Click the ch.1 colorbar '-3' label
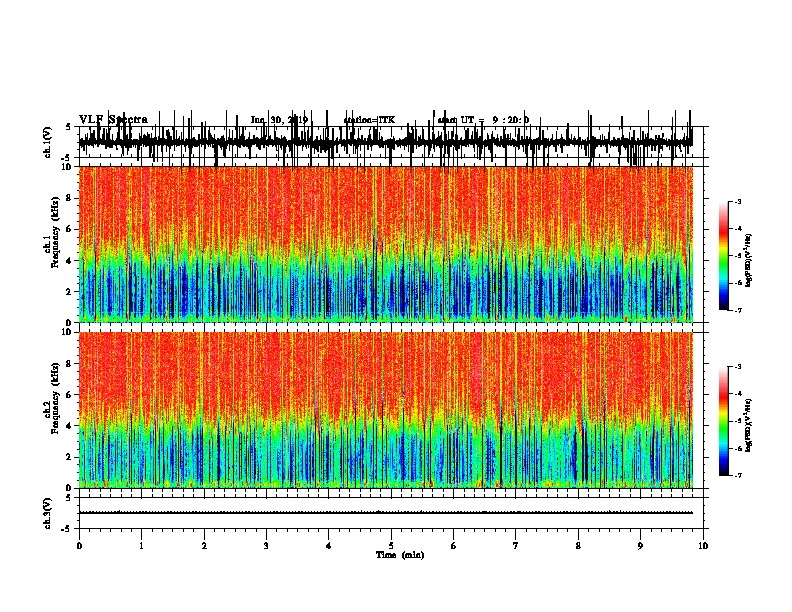Screen dimensions: 792x612 coord(738,202)
